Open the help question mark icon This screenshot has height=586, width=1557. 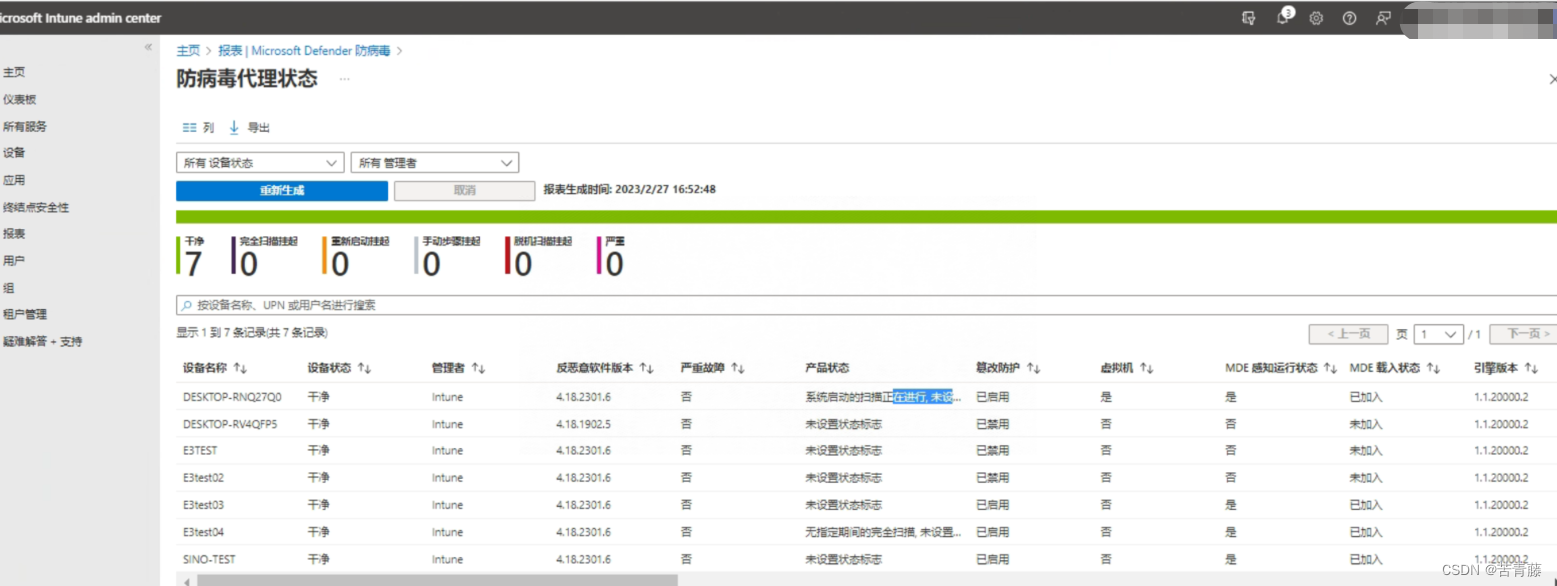point(1349,18)
